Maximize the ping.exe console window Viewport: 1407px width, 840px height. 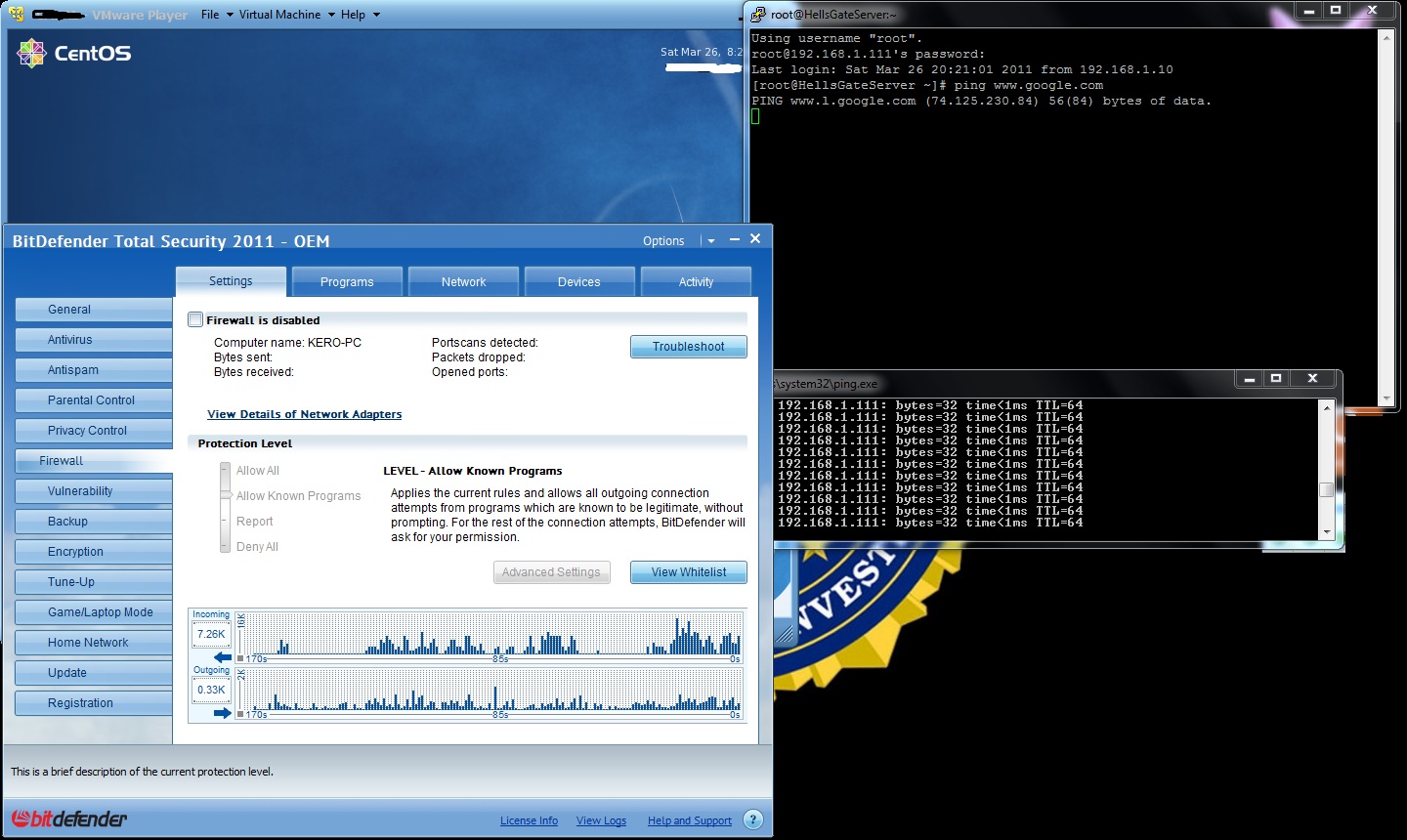pos(1275,378)
